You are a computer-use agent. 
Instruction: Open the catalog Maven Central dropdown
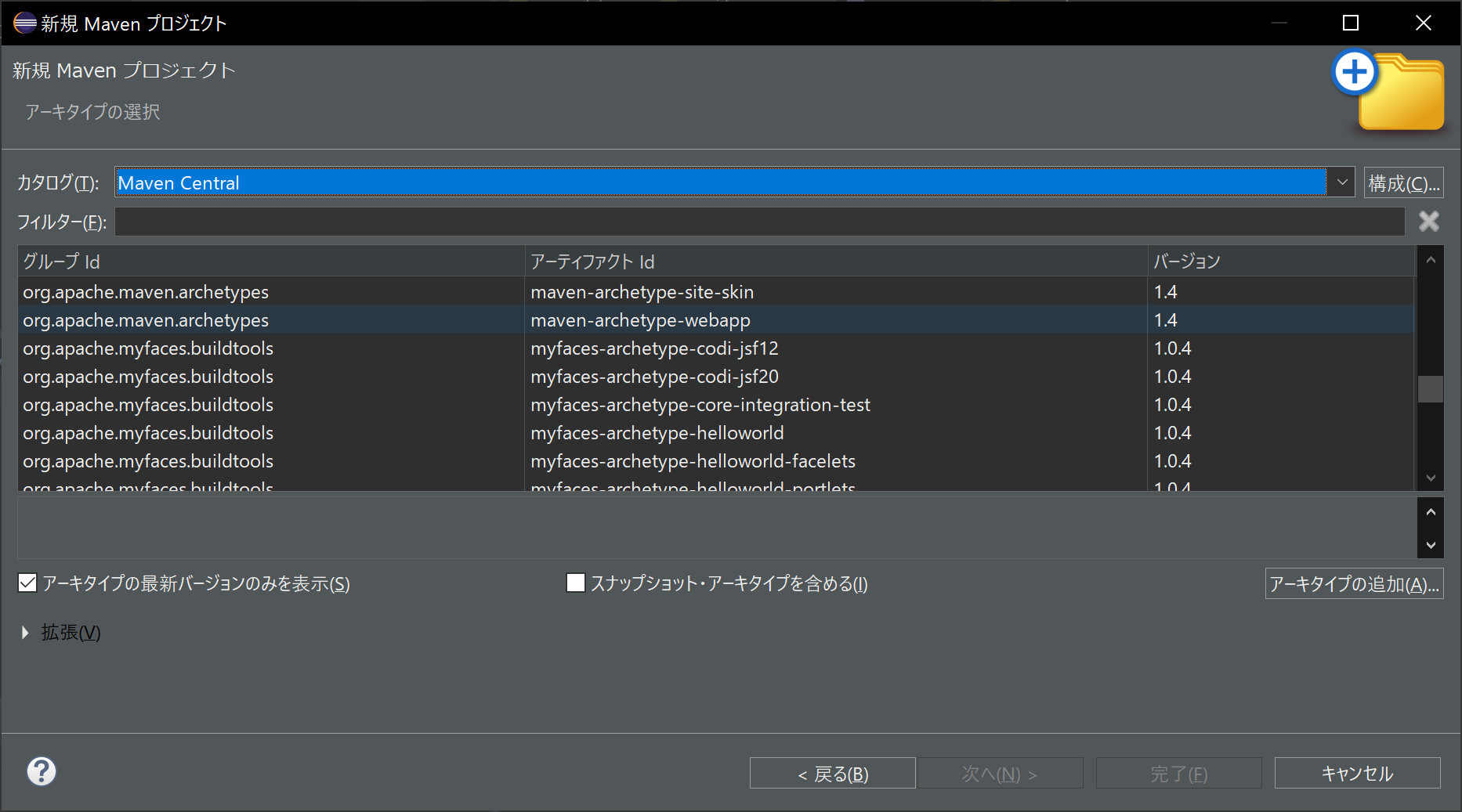[1341, 182]
